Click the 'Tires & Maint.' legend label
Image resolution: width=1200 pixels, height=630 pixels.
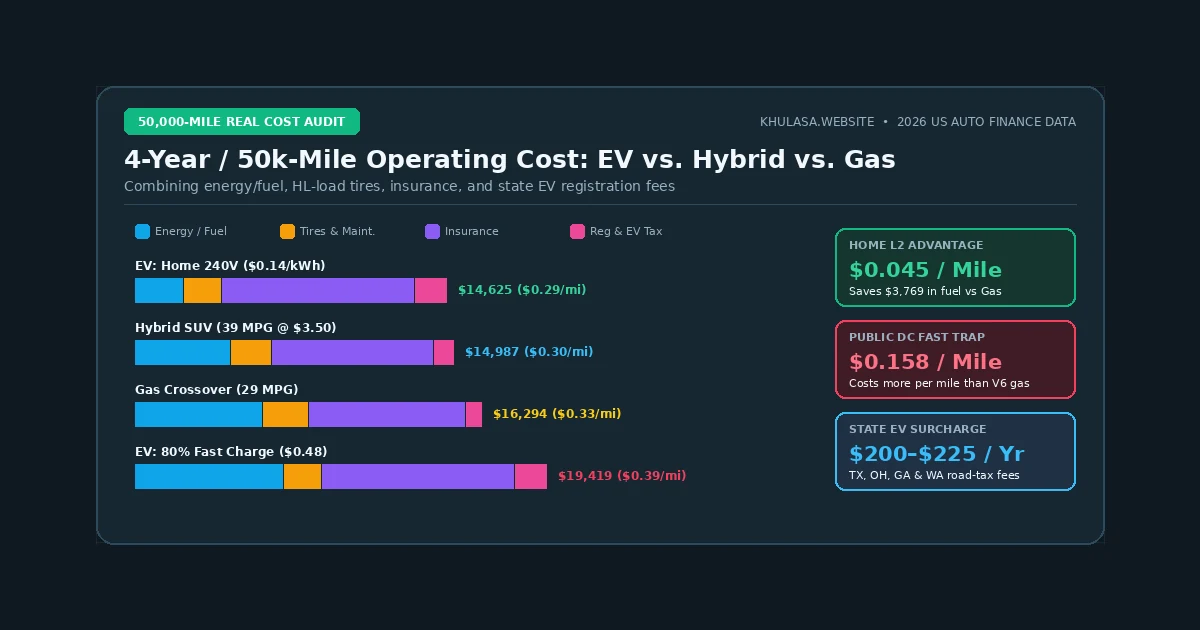click(337, 232)
